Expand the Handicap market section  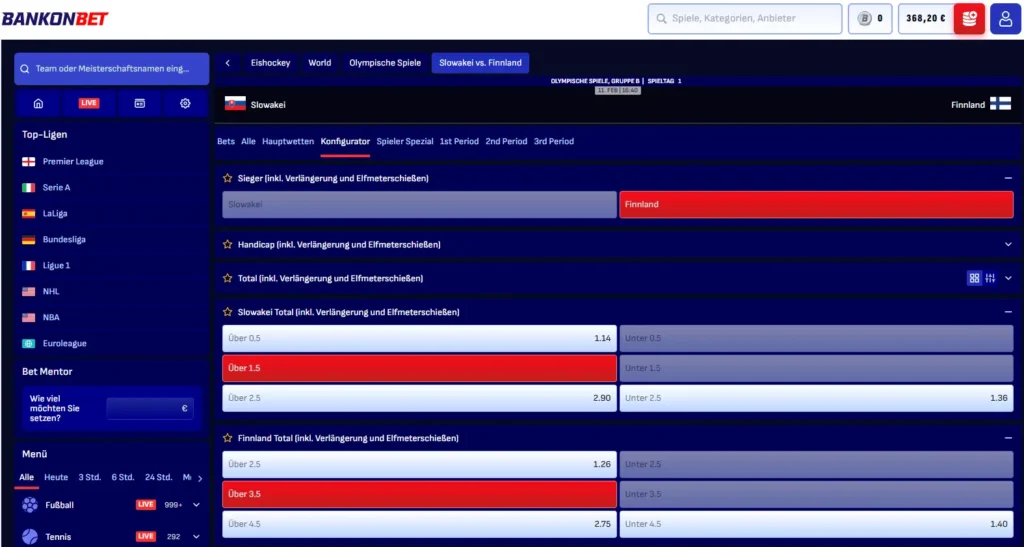1008,245
